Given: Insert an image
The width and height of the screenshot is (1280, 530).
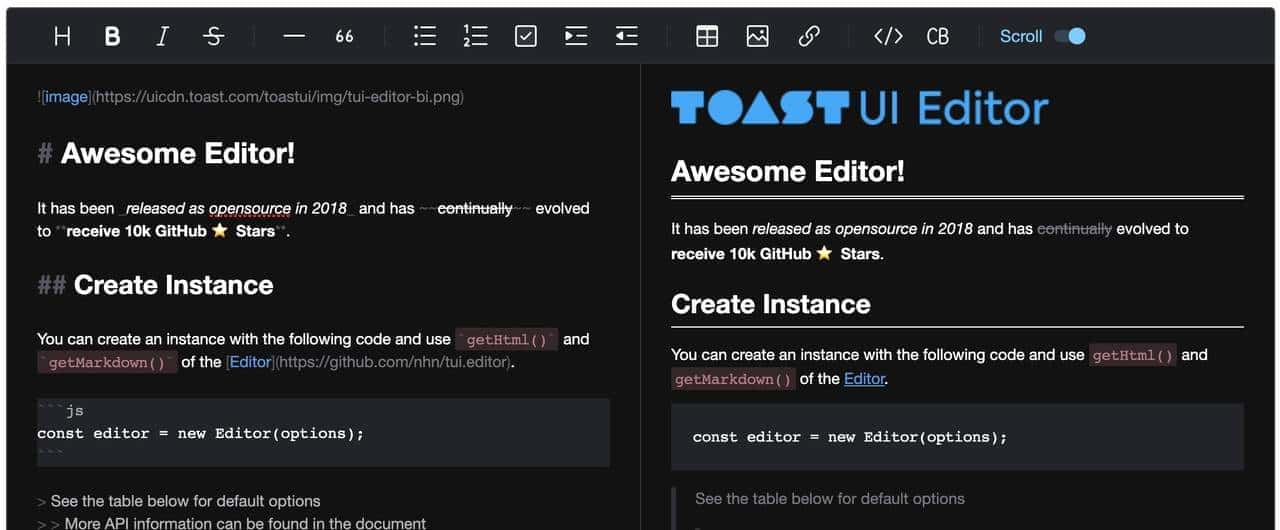Looking at the screenshot, I should coord(758,36).
